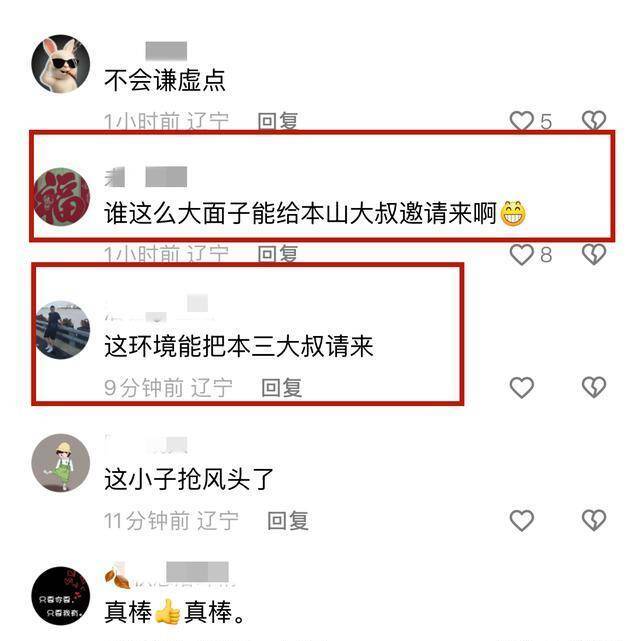Screen dimensions: 640x641
Task: Open username with leaf emoji above 真棒
Action: 167,575
